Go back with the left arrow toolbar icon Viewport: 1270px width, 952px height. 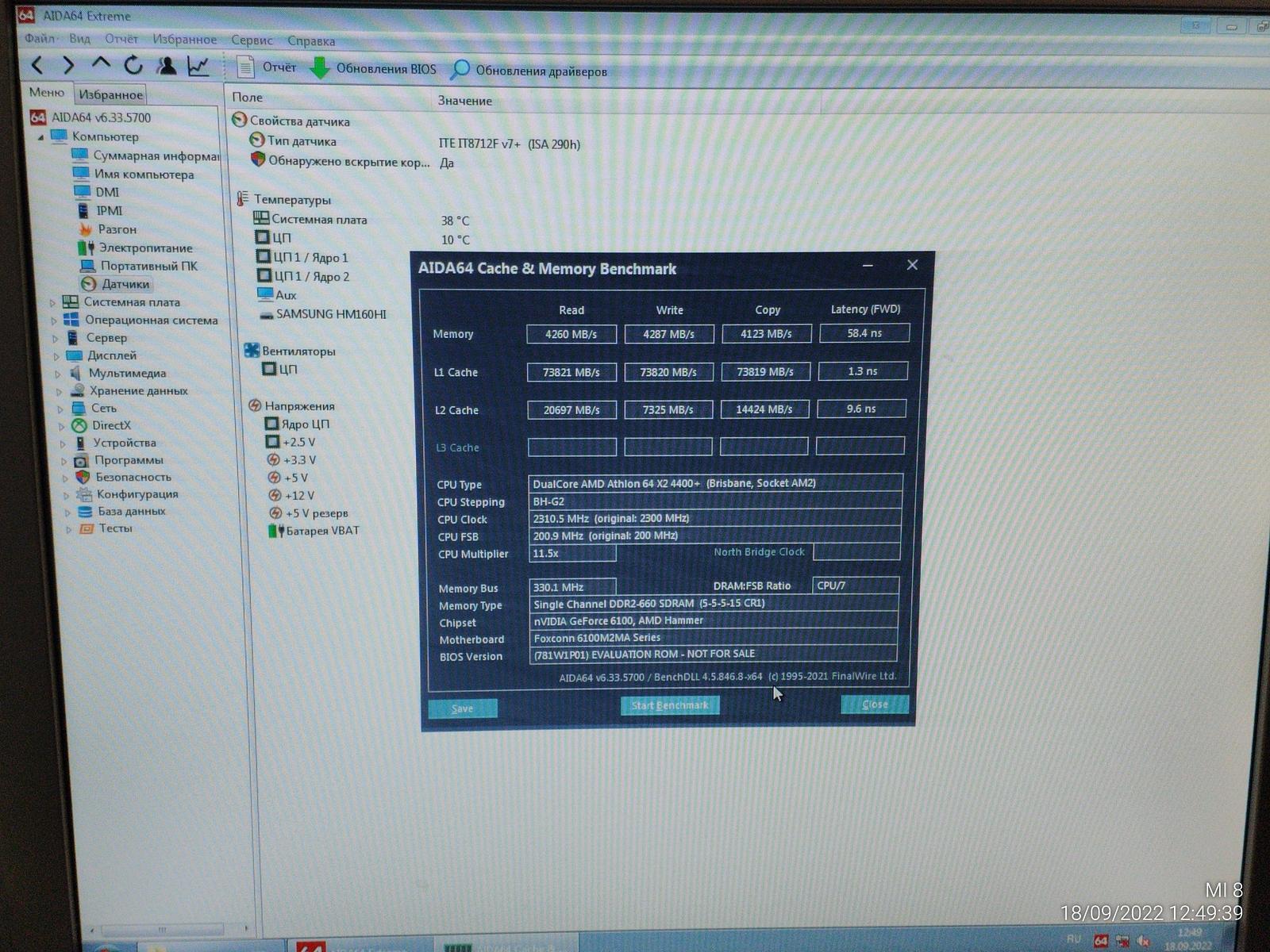(37, 64)
